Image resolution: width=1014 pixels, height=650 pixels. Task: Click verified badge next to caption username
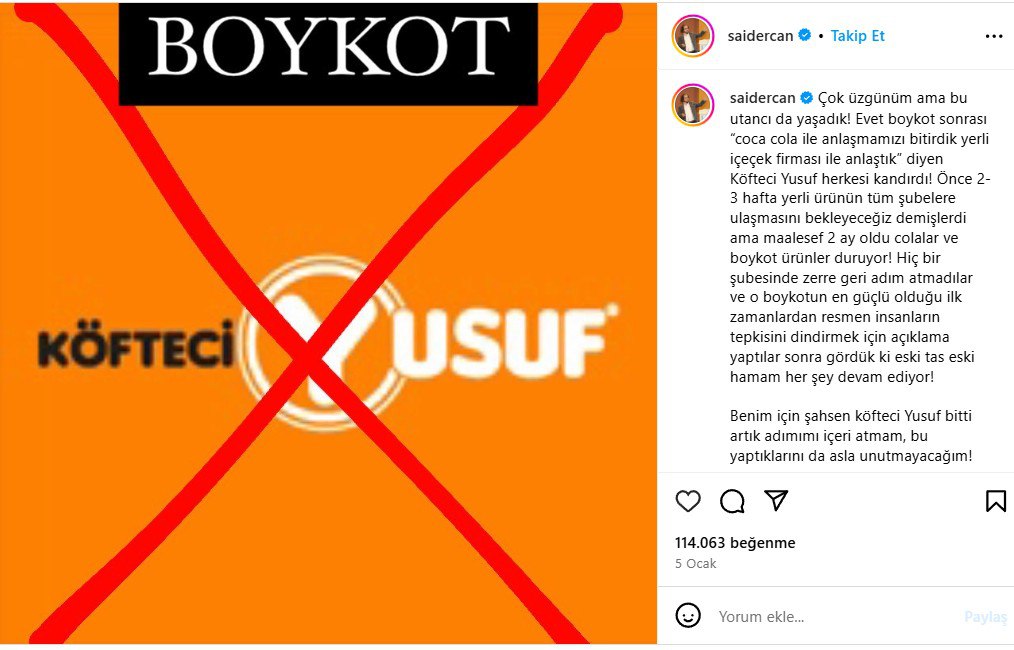(806, 98)
